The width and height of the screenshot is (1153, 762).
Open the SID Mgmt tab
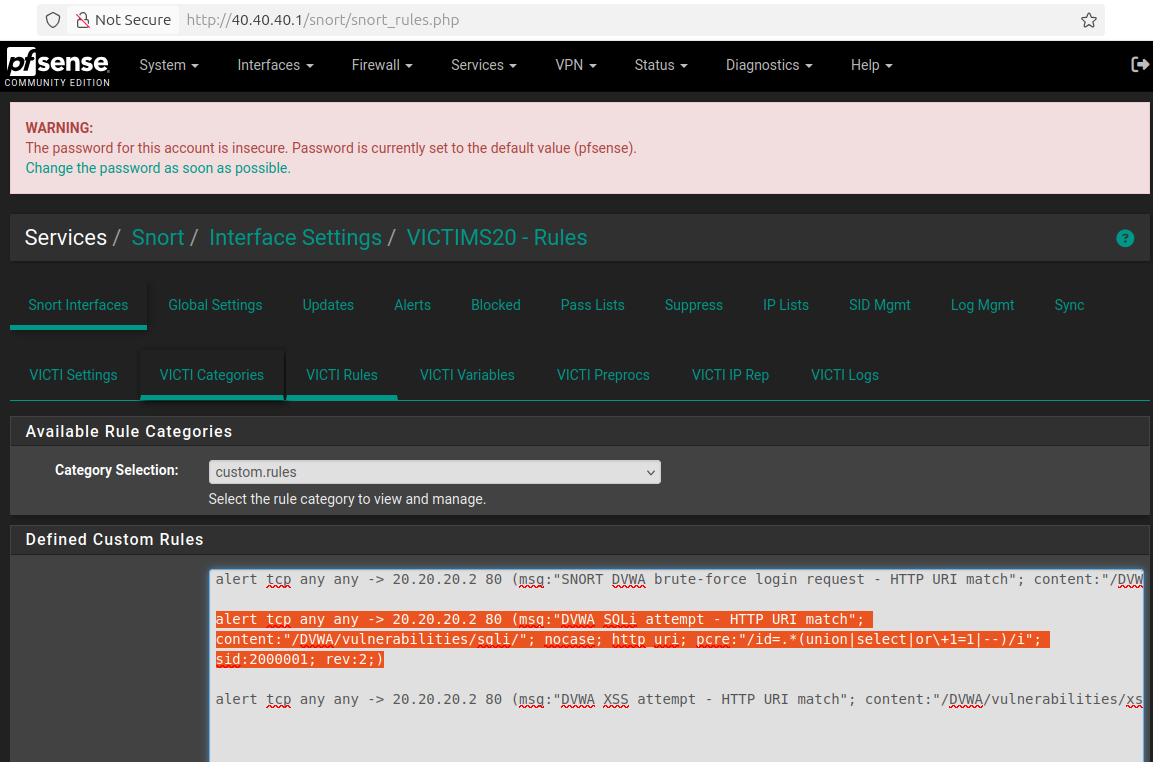879,305
